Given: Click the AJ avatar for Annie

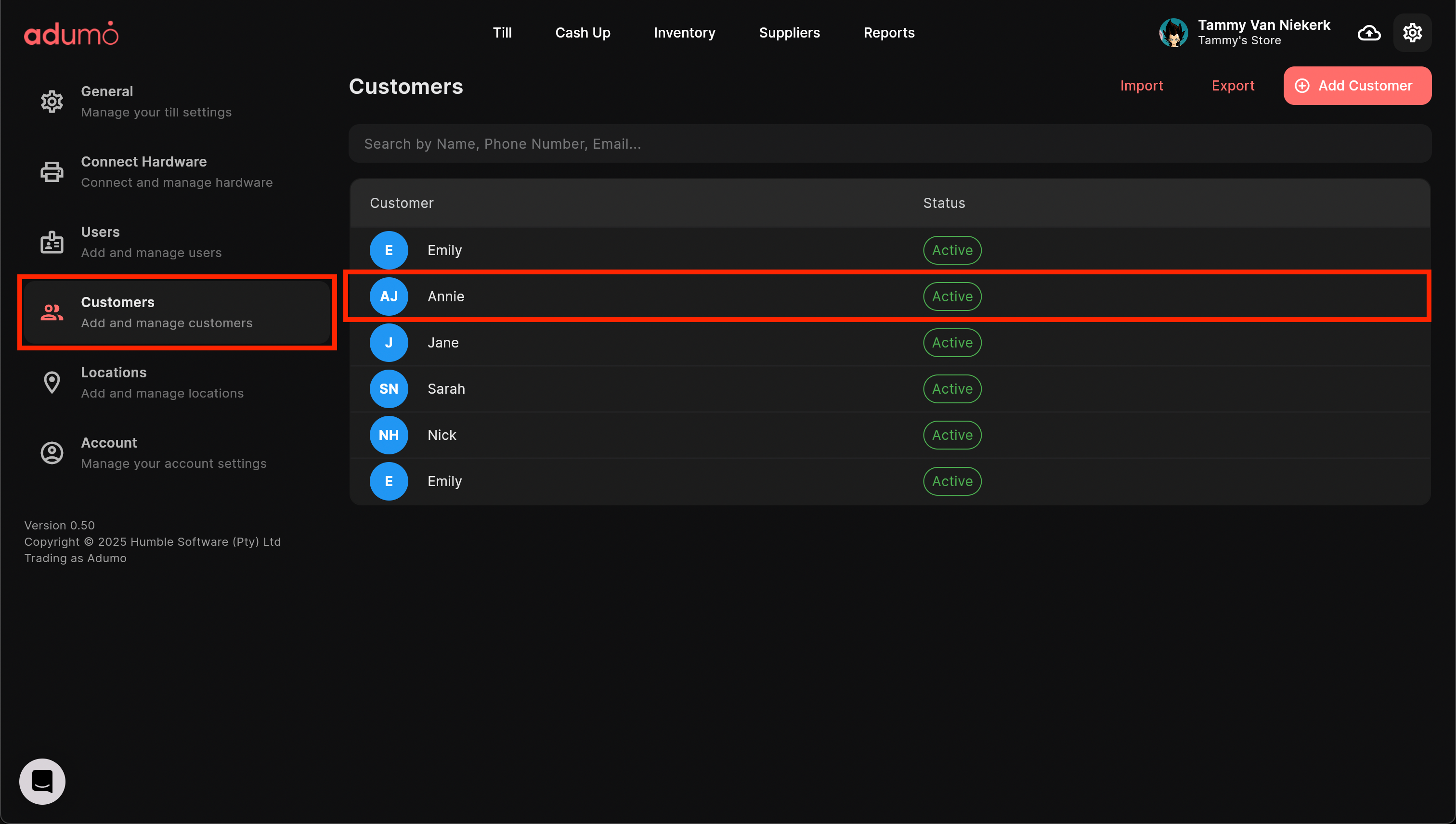Looking at the screenshot, I should (x=389, y=296).
